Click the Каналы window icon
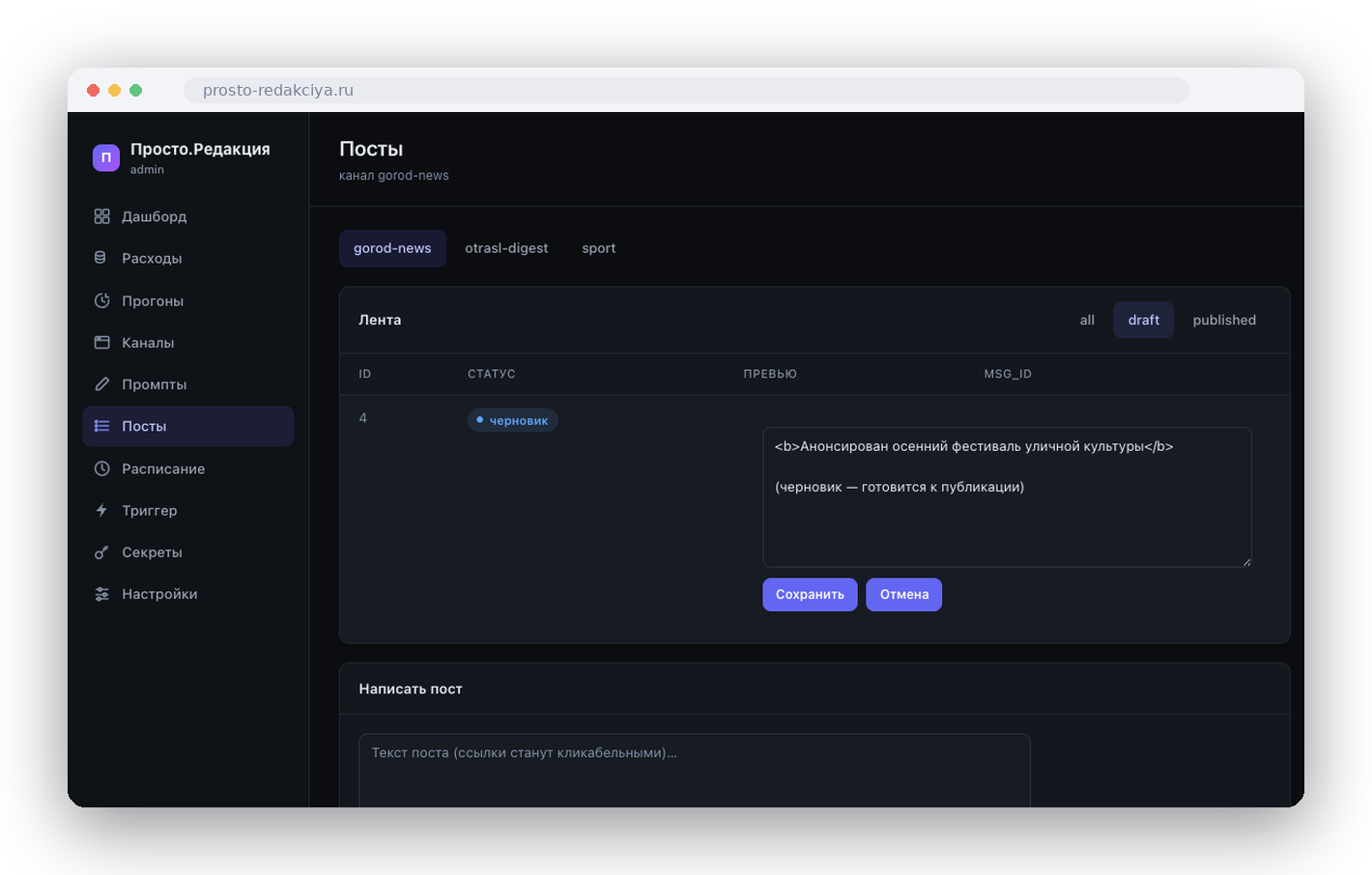Viewport: 1372px width, 875px height. coord(101,342)
